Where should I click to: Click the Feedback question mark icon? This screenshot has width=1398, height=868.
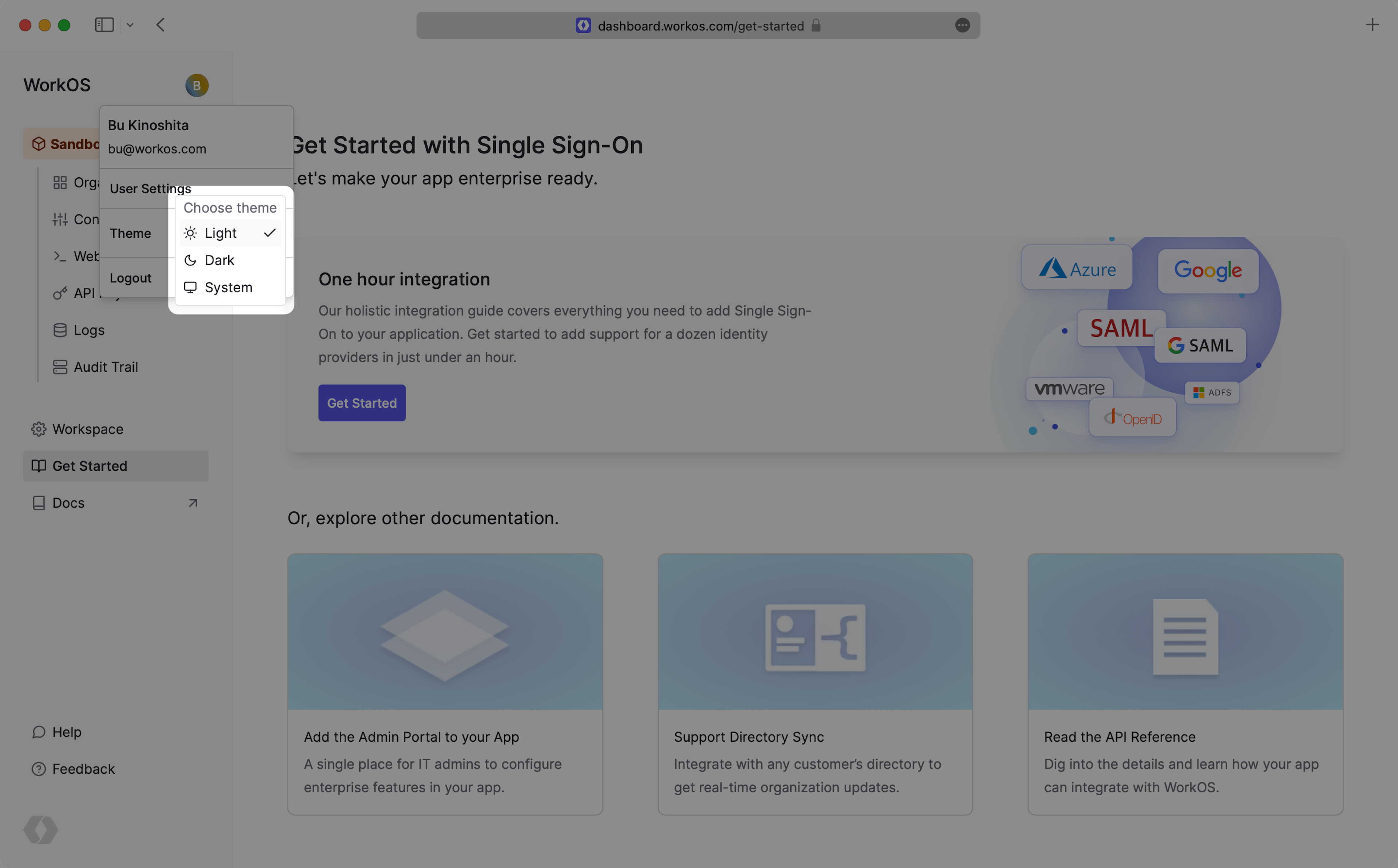coord(39,769)
